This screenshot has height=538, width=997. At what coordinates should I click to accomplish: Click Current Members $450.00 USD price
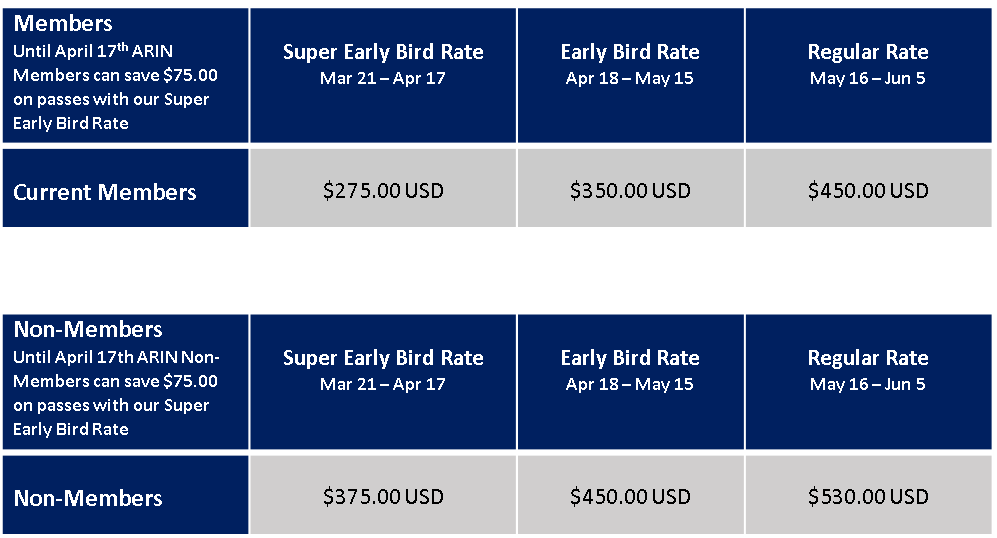868,188
